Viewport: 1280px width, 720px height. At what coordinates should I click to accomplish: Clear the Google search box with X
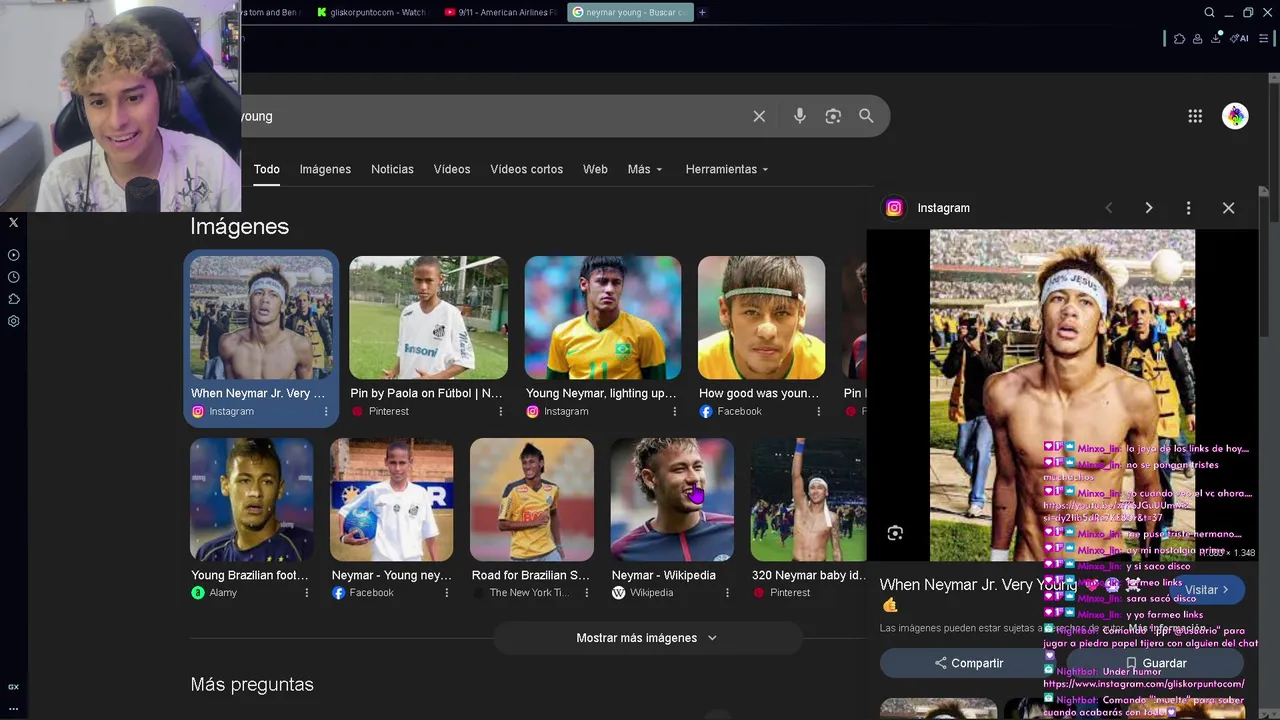pyautogui.click(x=759, y=116)
